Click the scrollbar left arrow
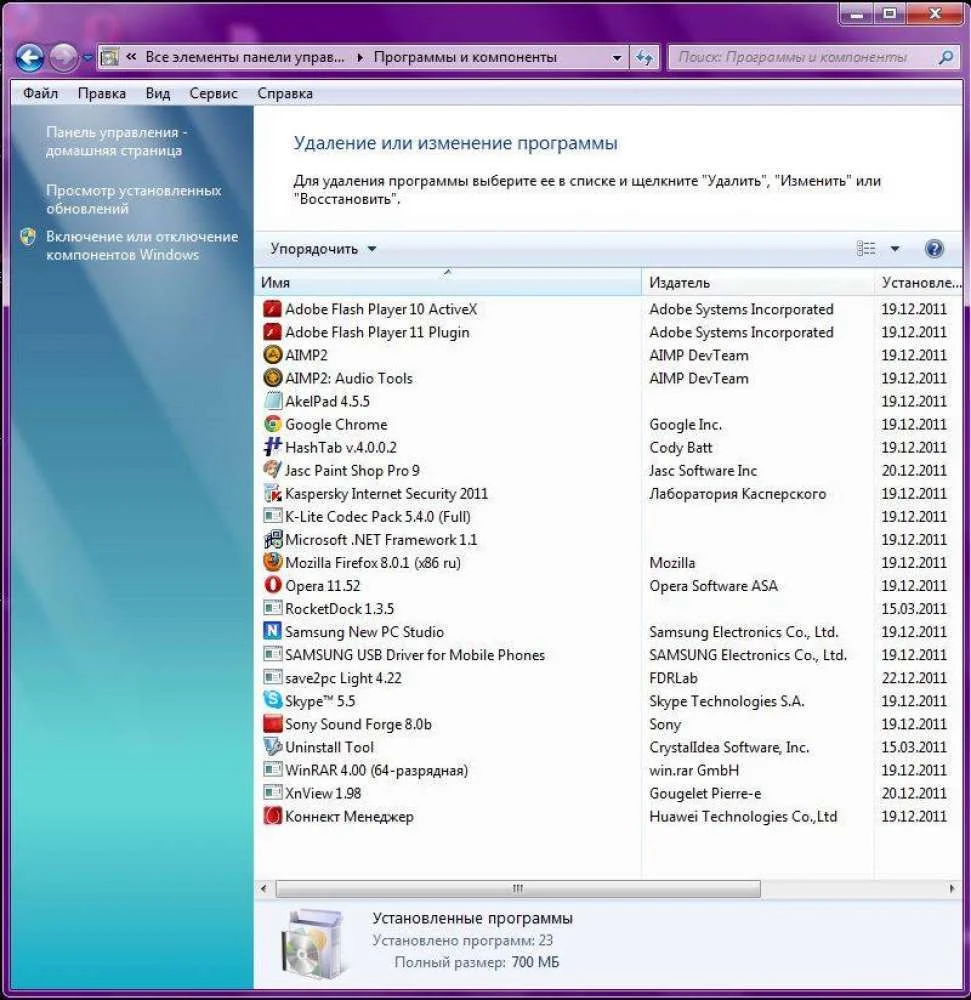971x1000 pixels. point(264,888)
